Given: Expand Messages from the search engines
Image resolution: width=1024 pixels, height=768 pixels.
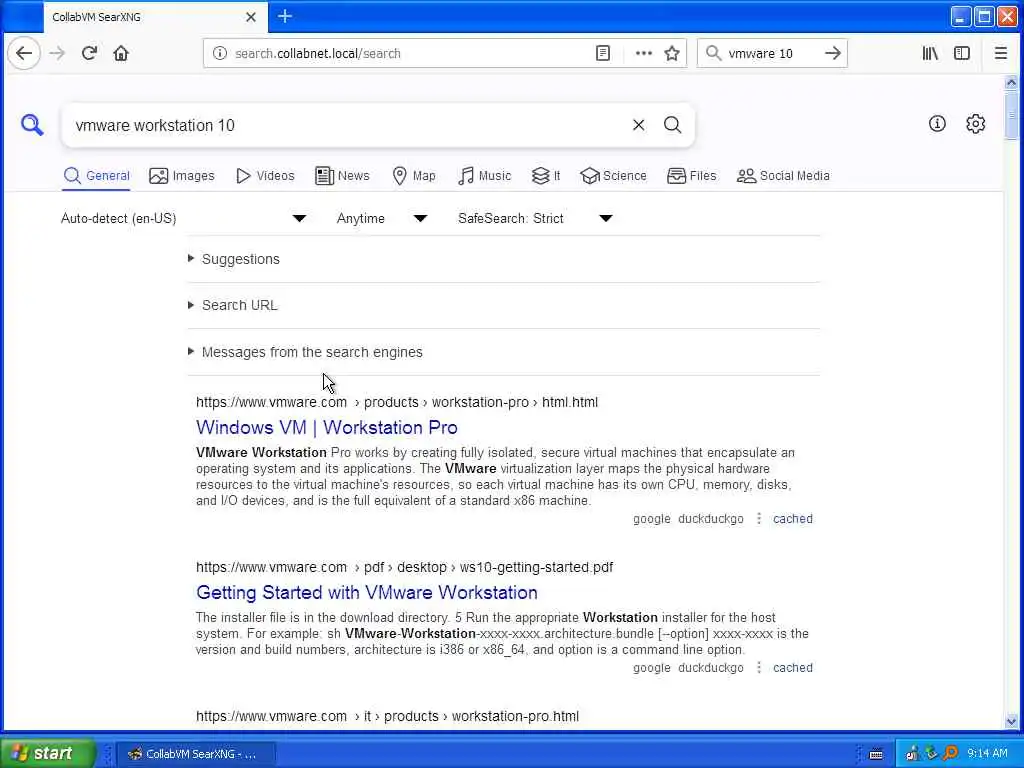Looking at the screenshot, I should coord(312,352).
